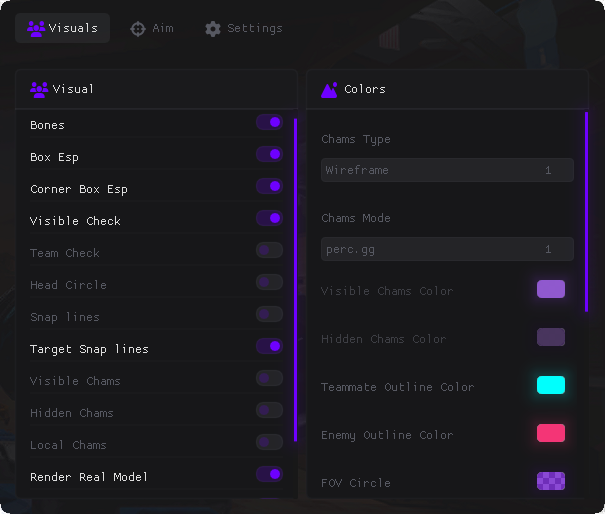Viewport: 605px width, 514px height.
Task: Open the Enemy Outline Color swatch
Action: point(551,433)
